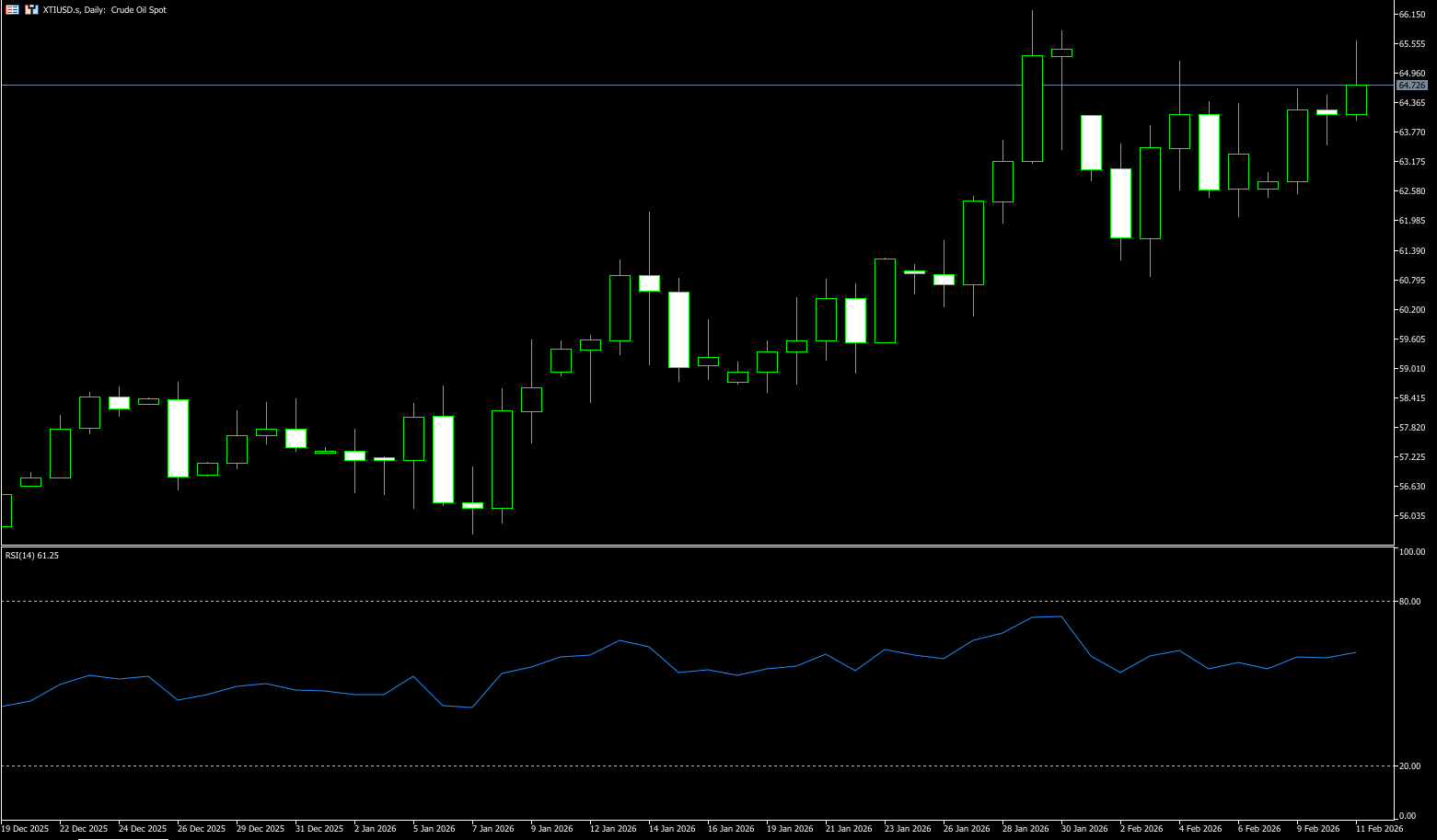The width and height of the screenshot is (1437, 840).
Task: Click the tall bullish candle on 28 Jan
Action: (1032, 109)
